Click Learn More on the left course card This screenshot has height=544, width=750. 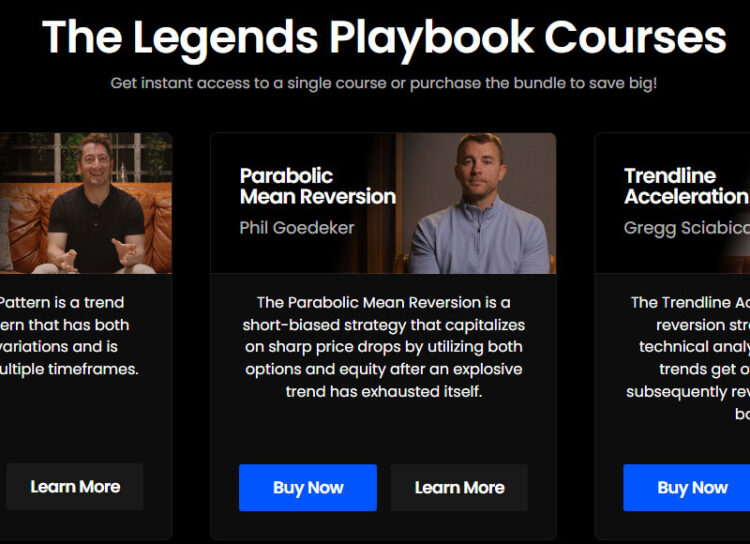[x=75, y=487]
